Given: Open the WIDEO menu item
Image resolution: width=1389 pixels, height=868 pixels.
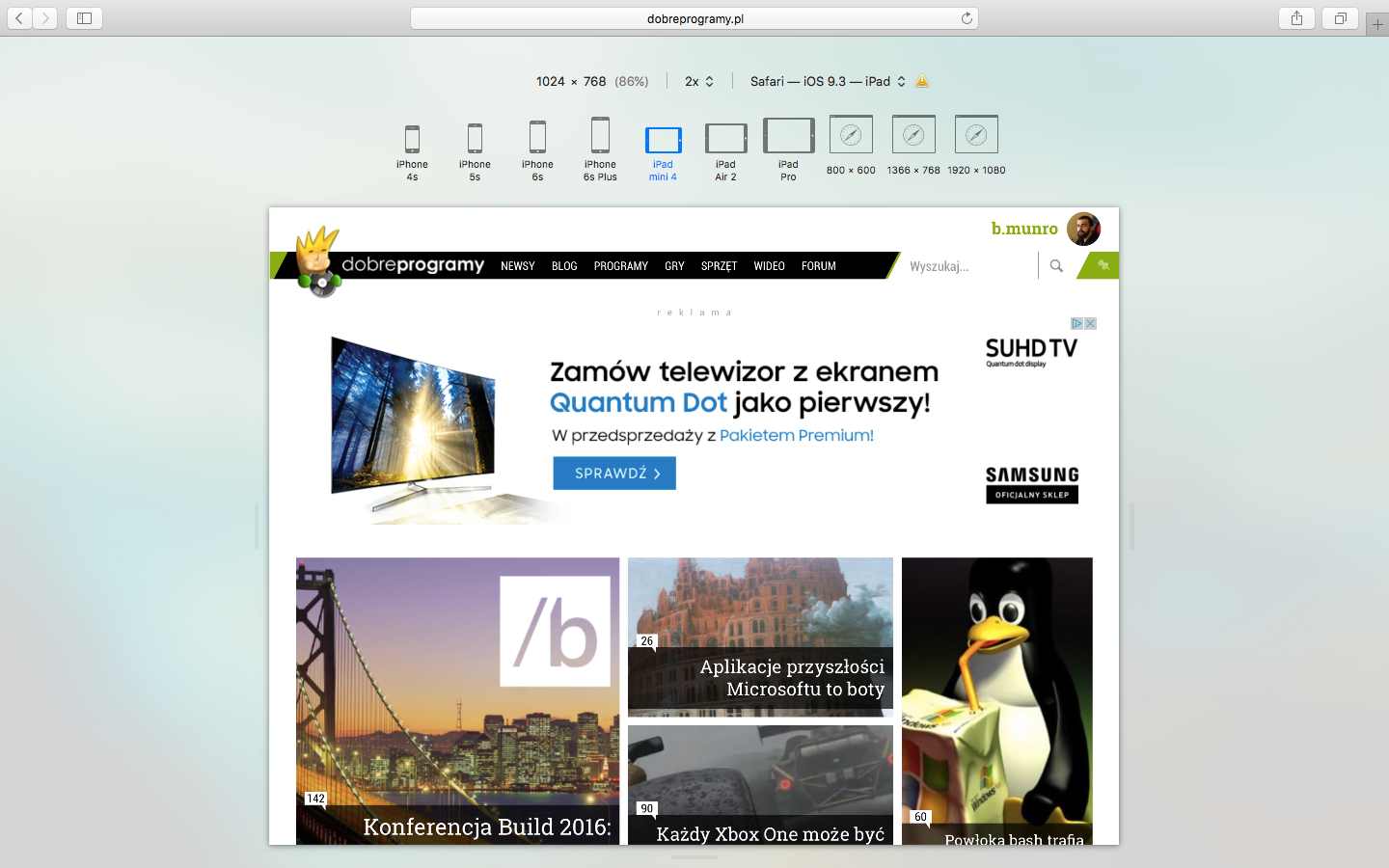Looking at the screenshot, I should (769, 266).
